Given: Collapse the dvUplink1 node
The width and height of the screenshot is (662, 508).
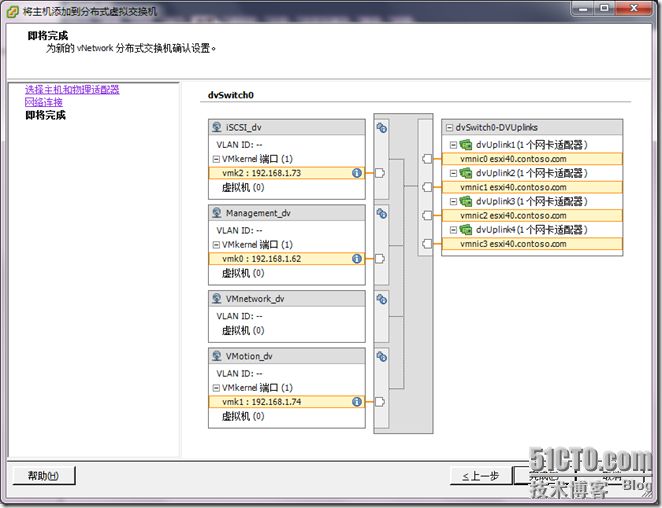Looking at the screenshot, I should coord(453,145).
